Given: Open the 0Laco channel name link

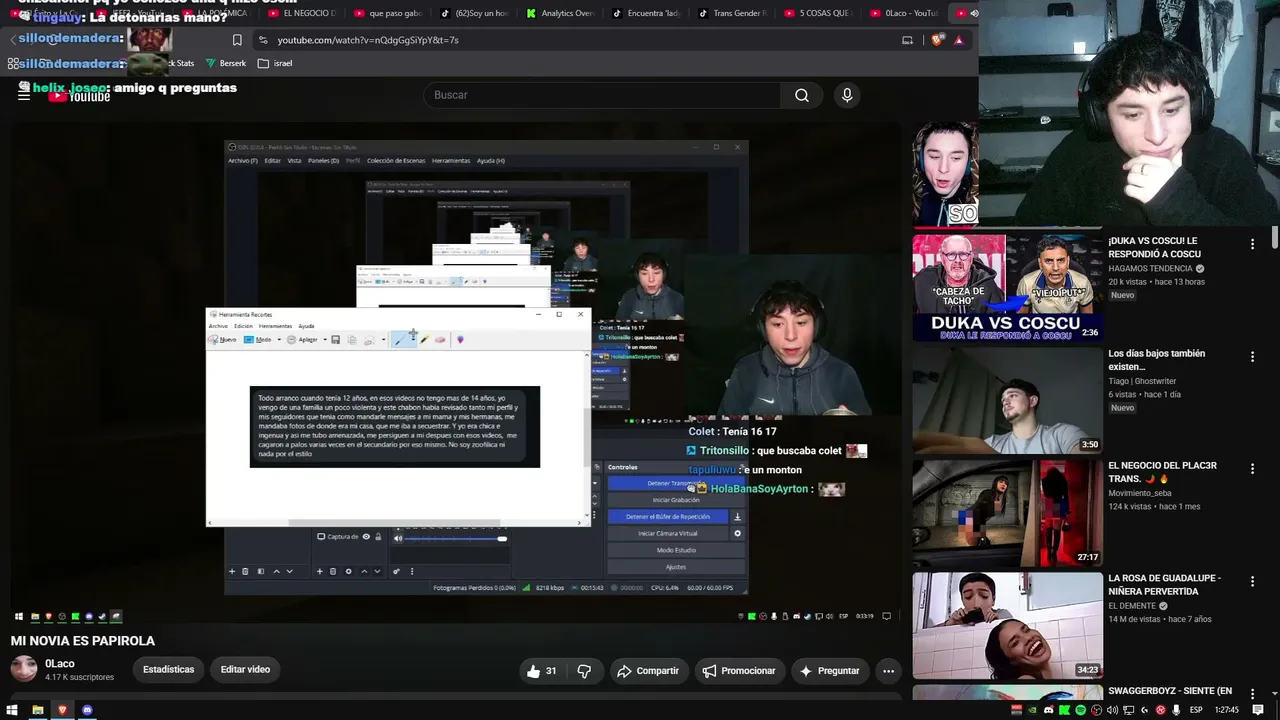Looking at the screenshot, I should click(60, 664).
